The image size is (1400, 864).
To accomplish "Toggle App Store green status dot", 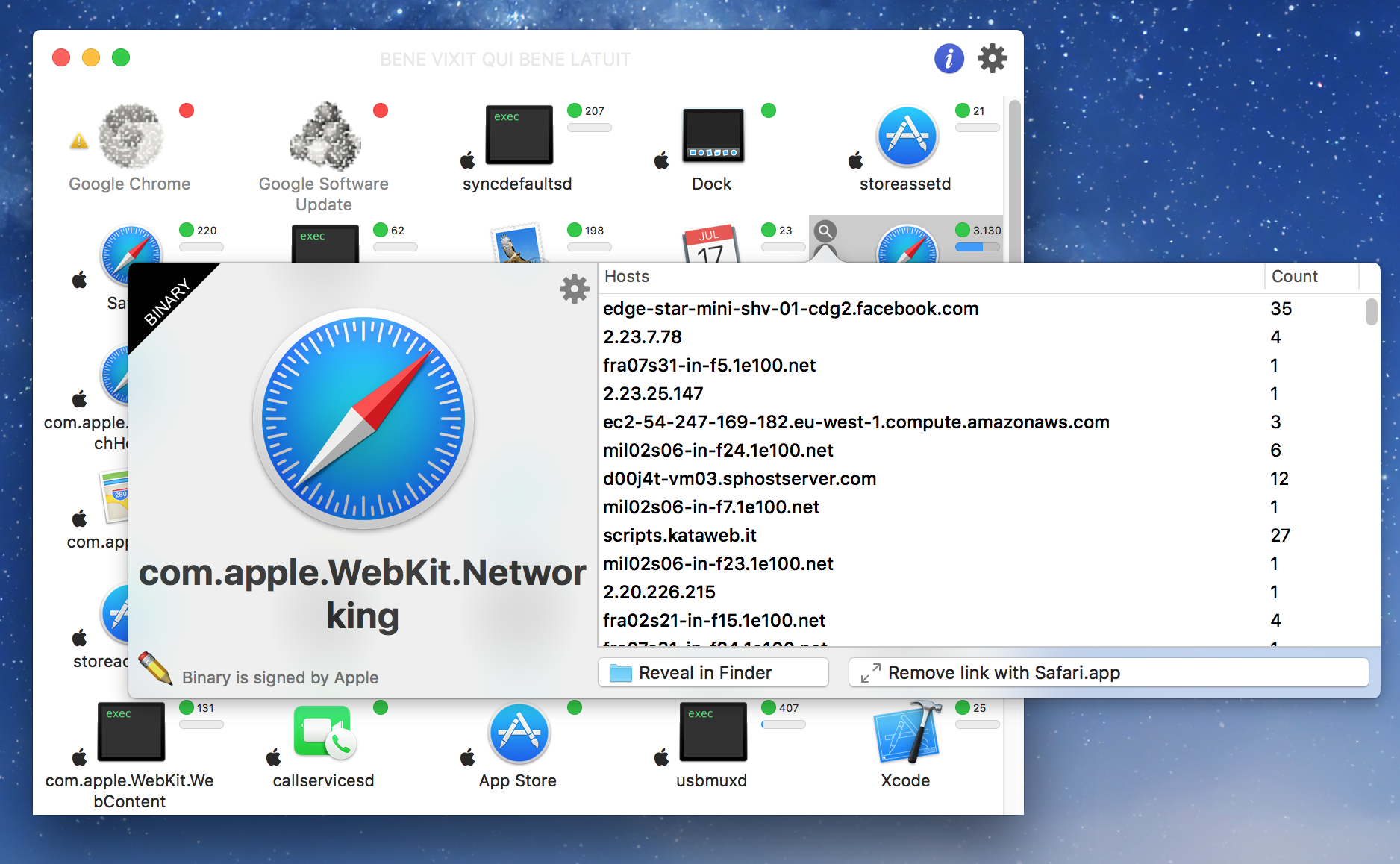I will [x=575, y=707].
